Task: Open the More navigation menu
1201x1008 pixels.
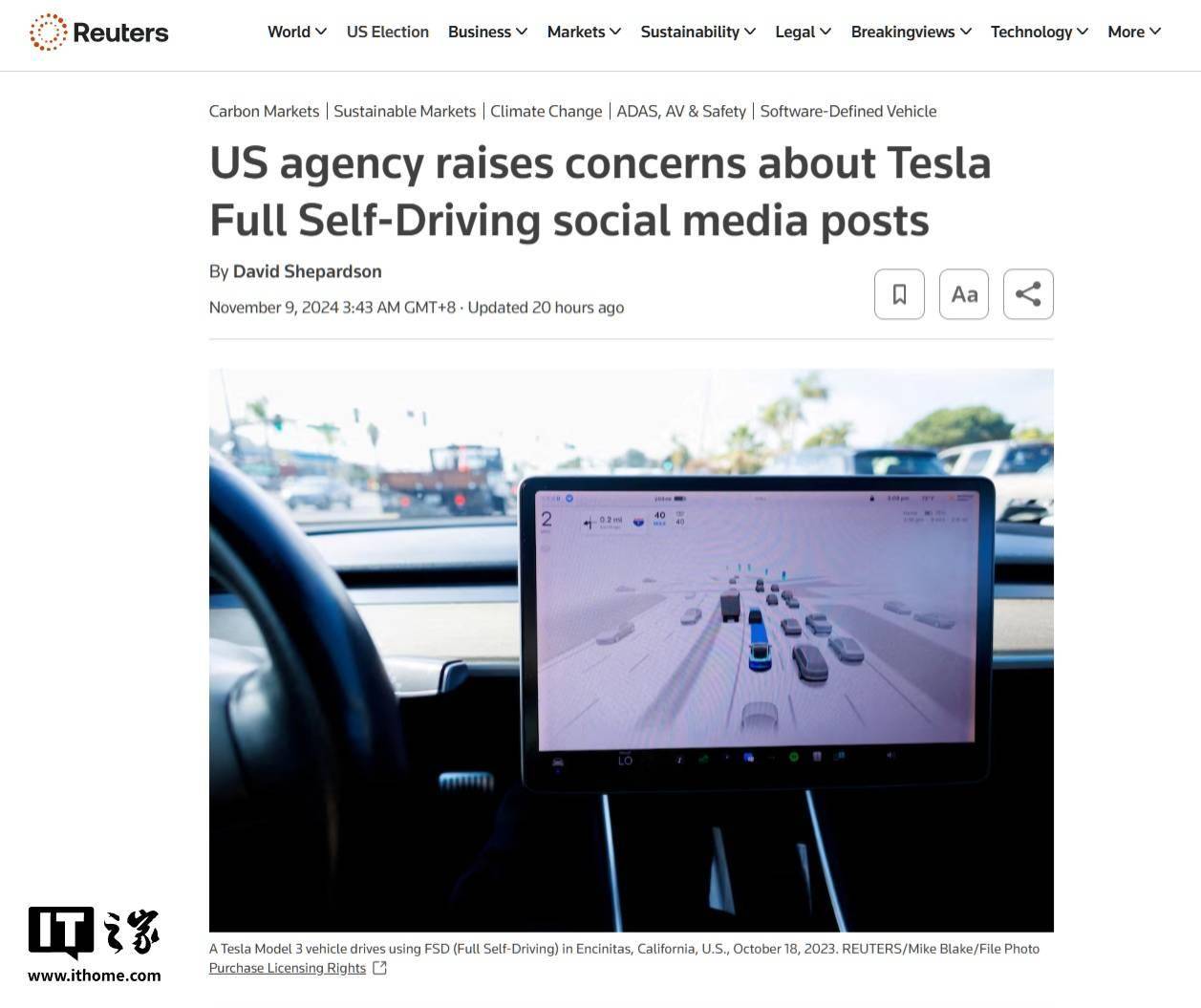Action: [x=1134, y=32]
